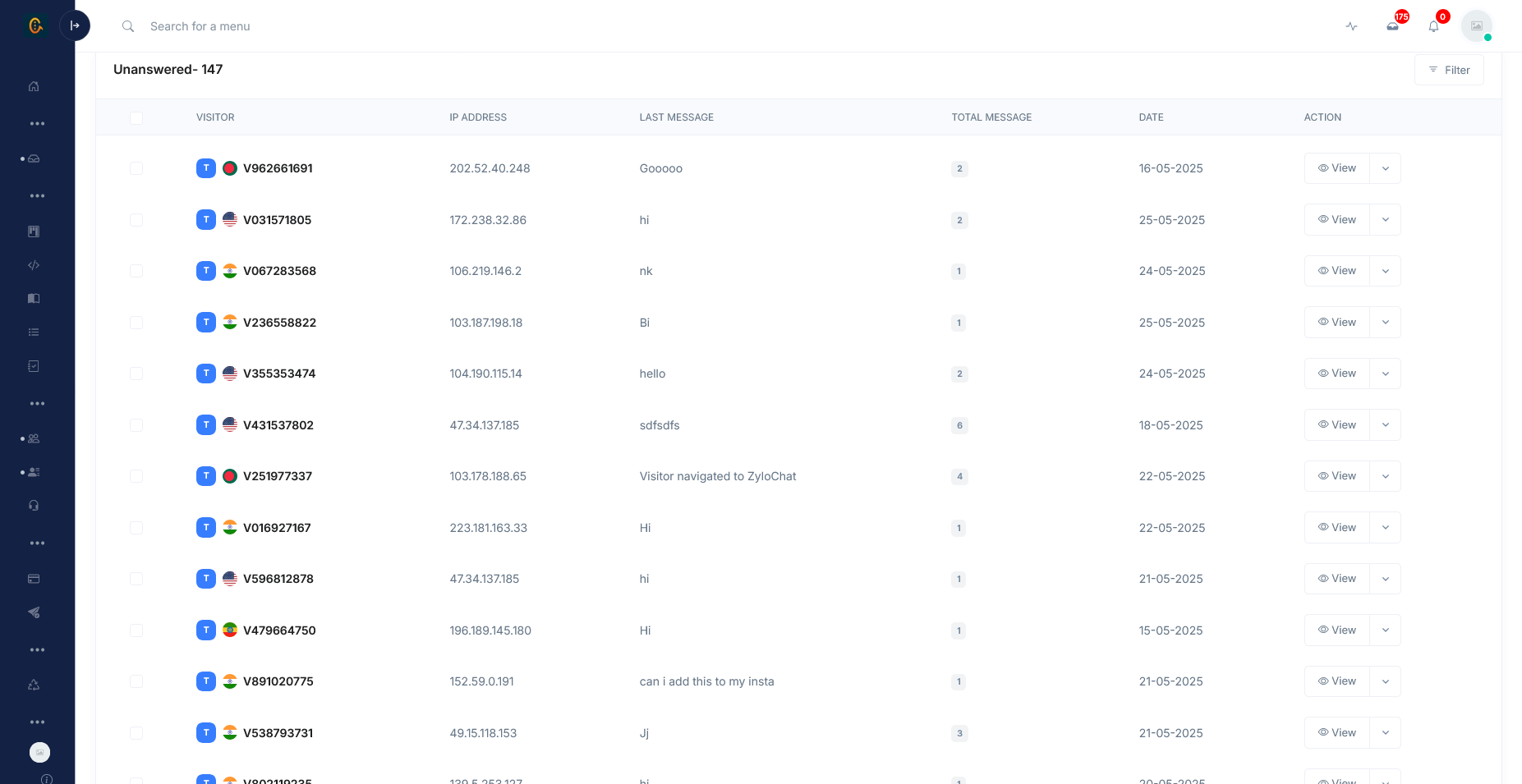This screenshot has width=1522, height=784.
Task: Expand action dropdown for V538793731 row
Action: pos(1386,733)
